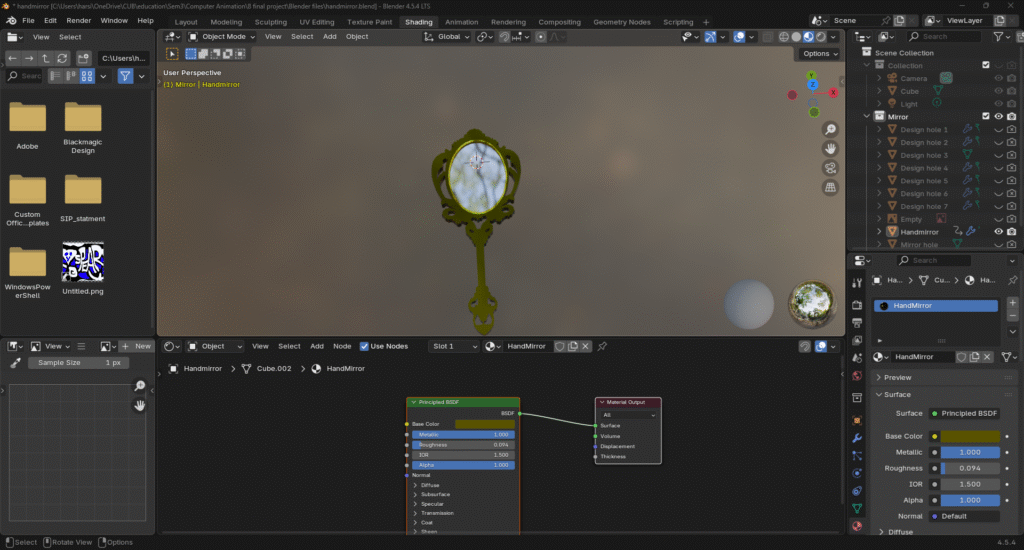The height and width of the screenshot is (550, 1024).
Task: Click the refresh icon in file browser
Action: 64,58
